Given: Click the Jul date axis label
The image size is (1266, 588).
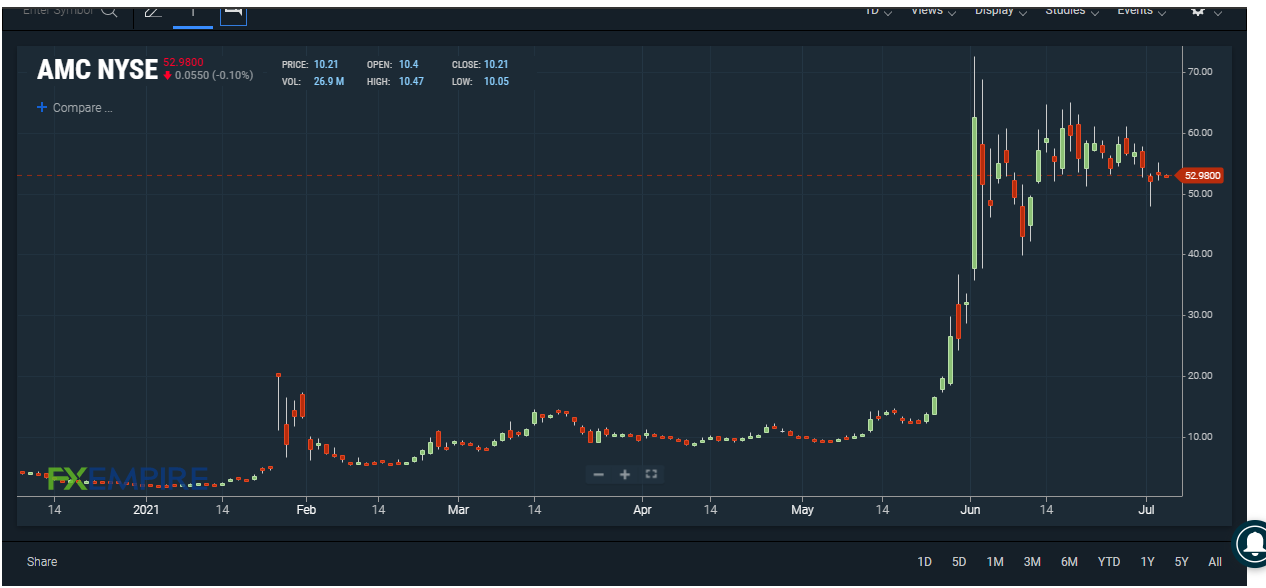Looking at the screenshot, I should (x=1146, y=510).
